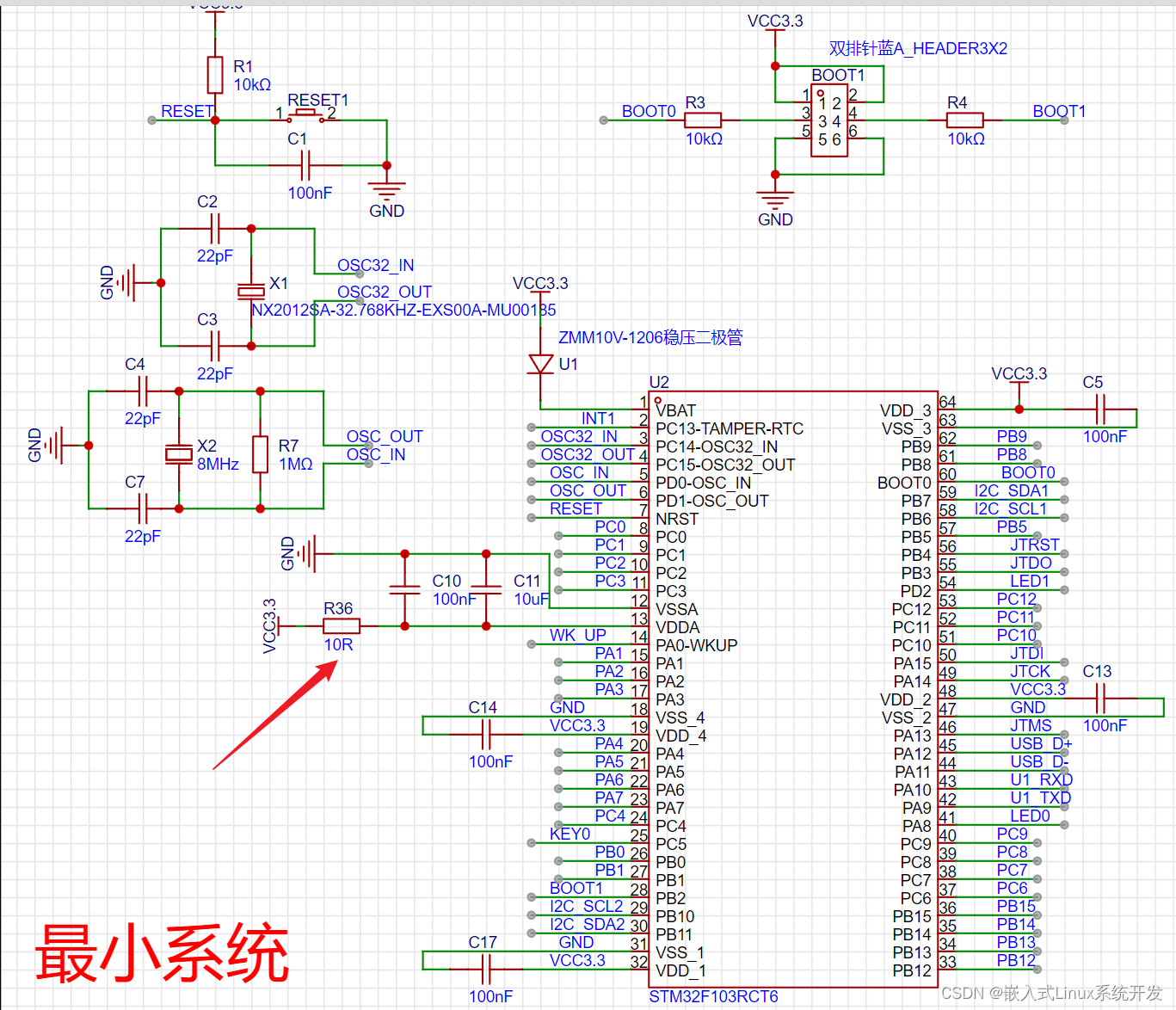Select capacitor C7 22pF symbol
The height and width of the screenshot is (1010, 1176).
point(143,508)
